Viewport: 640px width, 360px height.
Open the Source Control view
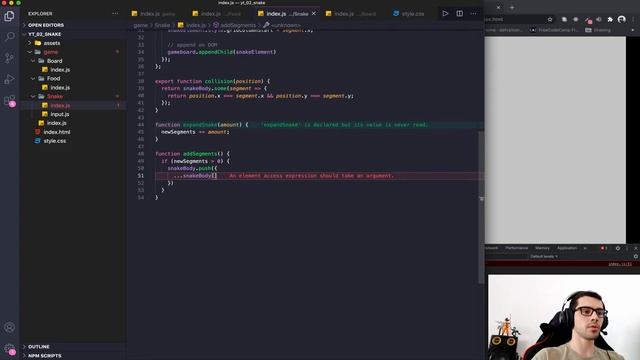pyautogui.click(x=9, y=58)
